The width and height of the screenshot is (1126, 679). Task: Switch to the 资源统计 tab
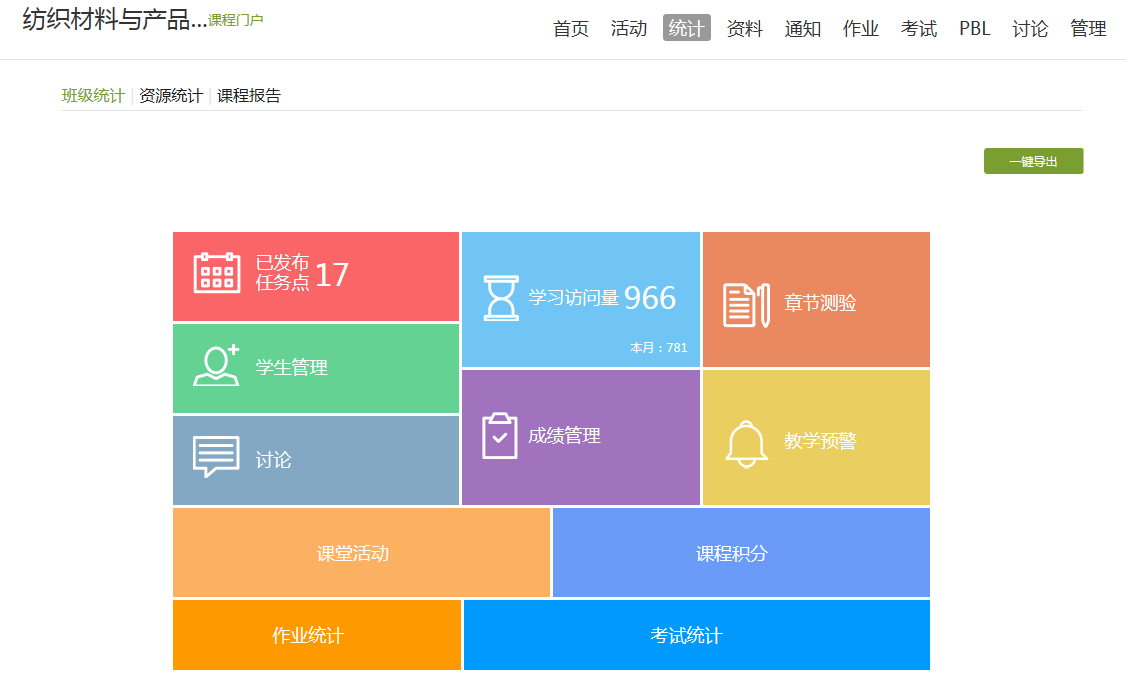[170, 96]
